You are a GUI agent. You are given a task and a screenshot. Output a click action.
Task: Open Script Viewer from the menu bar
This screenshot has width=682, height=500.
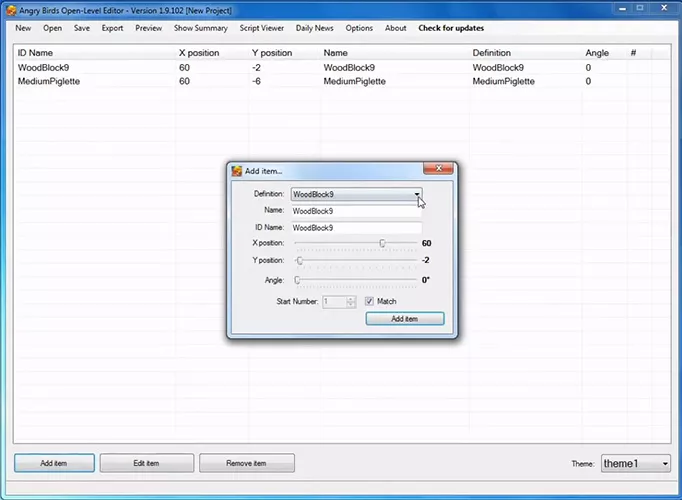point(261,28)
